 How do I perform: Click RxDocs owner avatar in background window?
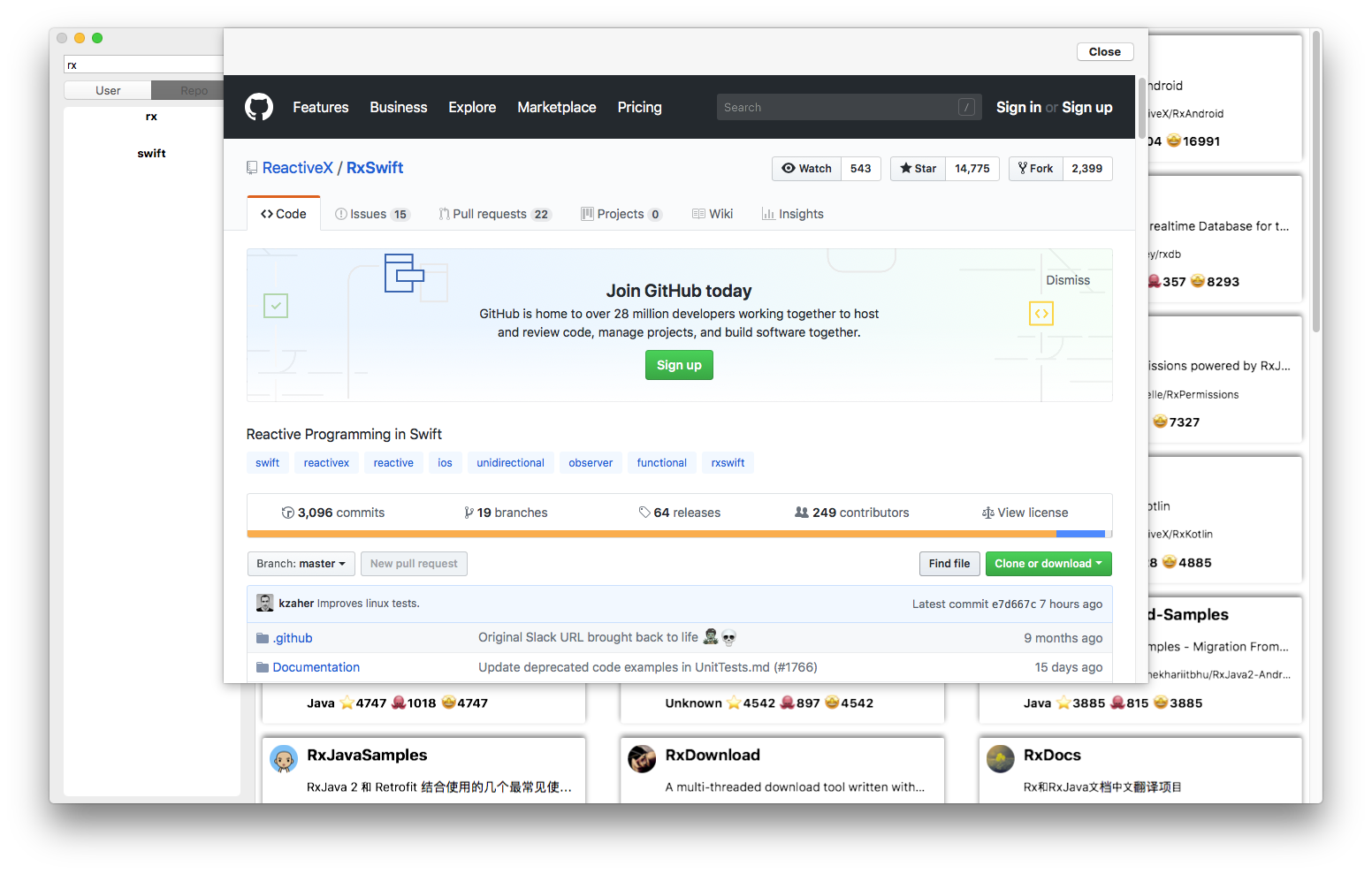1001,759
